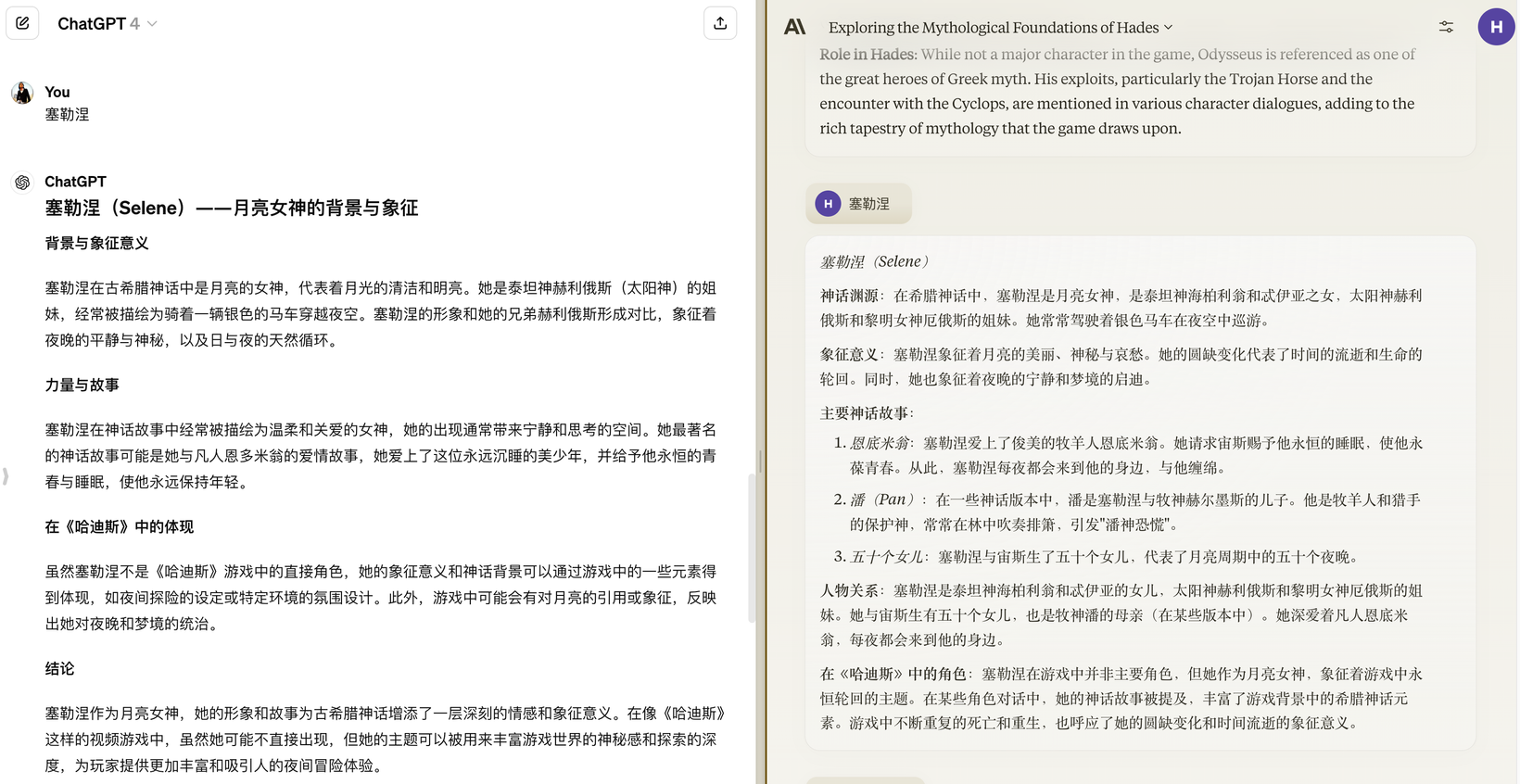Click list item "恩底米翁" in Claude's reply
This screenshot has height=784, width=1520.
pyautogui.click(x=880, y=444)
